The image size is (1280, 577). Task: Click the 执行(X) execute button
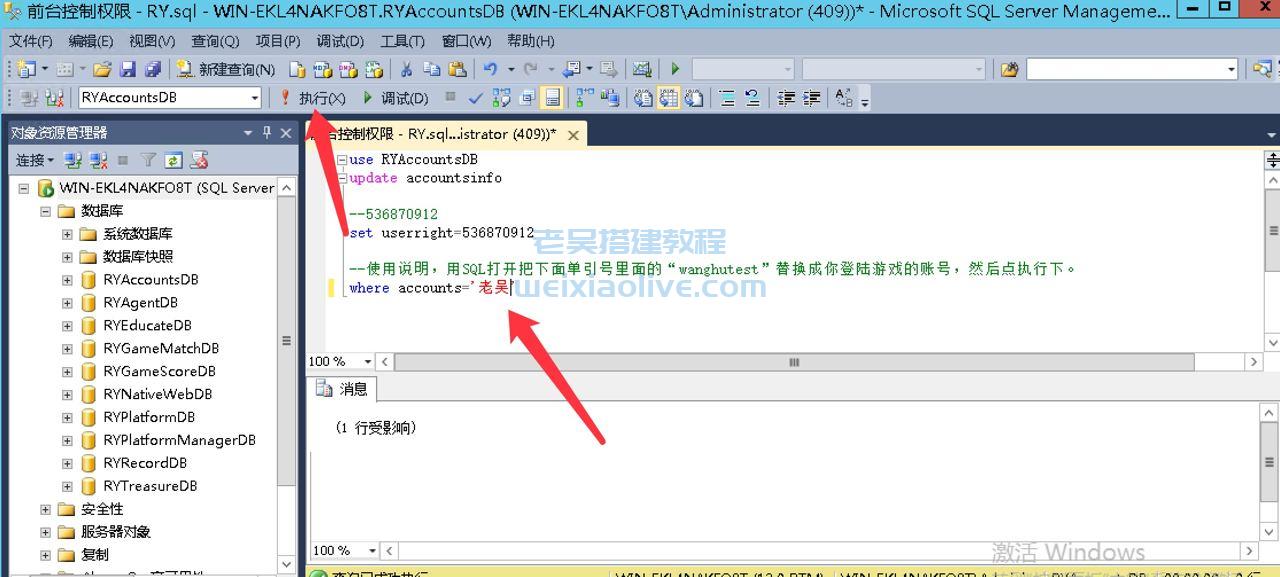pos(313,98)
